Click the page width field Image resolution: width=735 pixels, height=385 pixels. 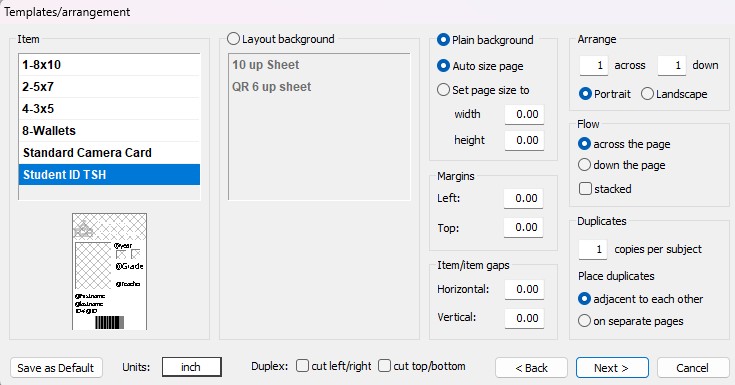(524, 114)
